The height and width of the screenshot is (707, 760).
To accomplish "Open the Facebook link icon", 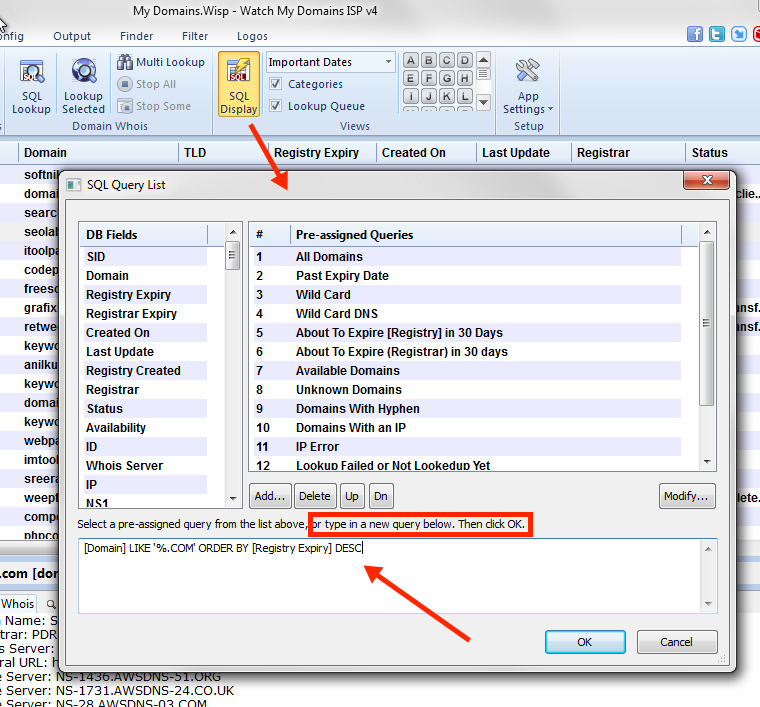I will click(x=695, y=34).
